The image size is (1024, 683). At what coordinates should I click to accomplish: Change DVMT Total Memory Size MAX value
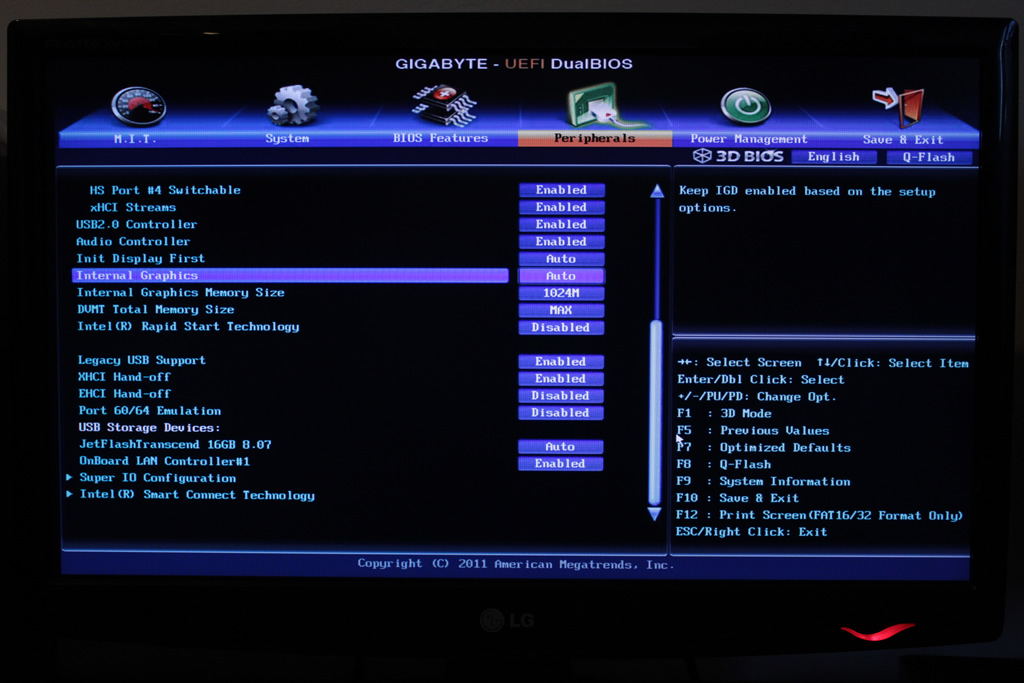coord(561,310)
